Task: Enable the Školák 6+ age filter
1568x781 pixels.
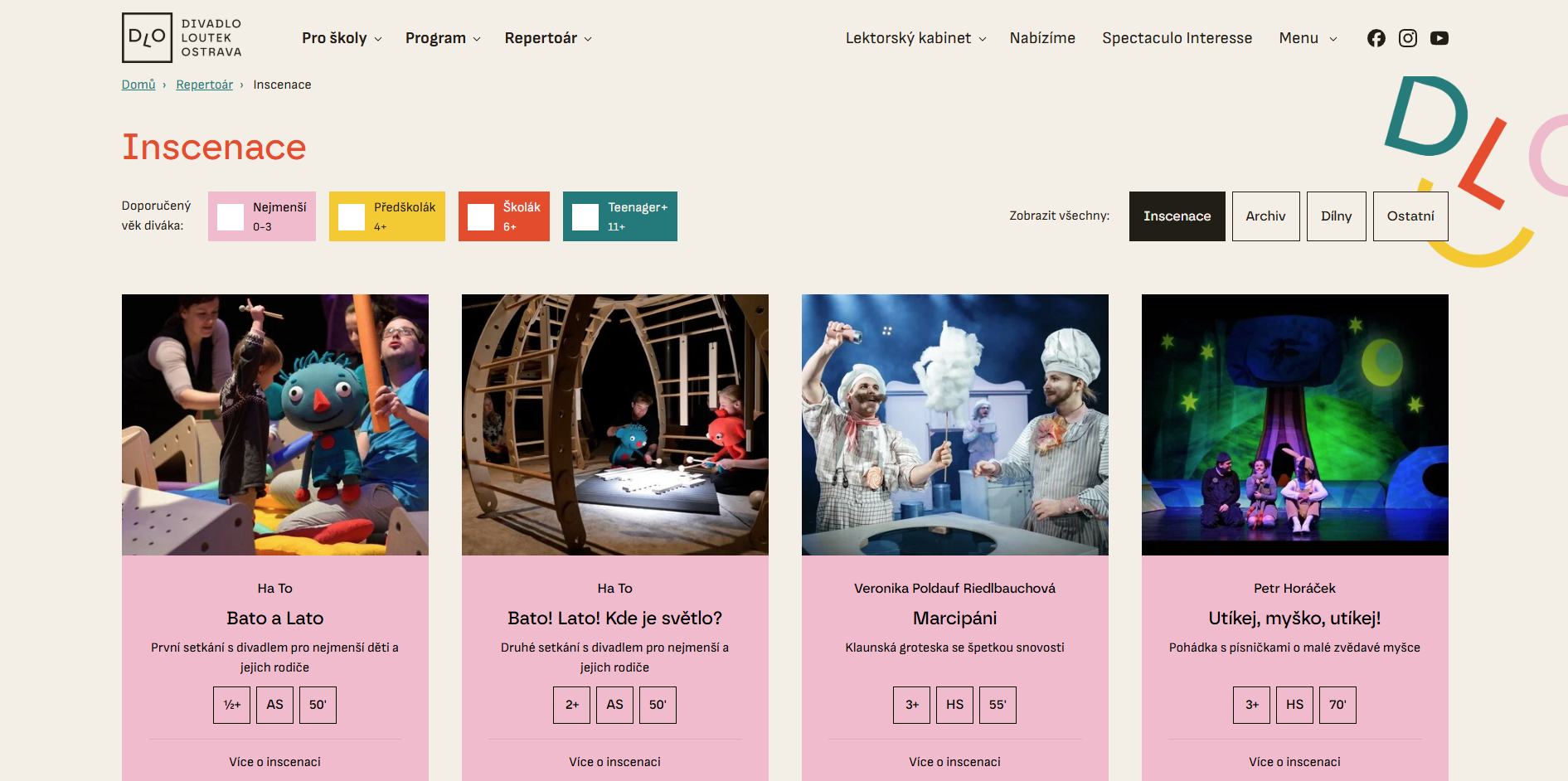Action: (x=481, y=217)
